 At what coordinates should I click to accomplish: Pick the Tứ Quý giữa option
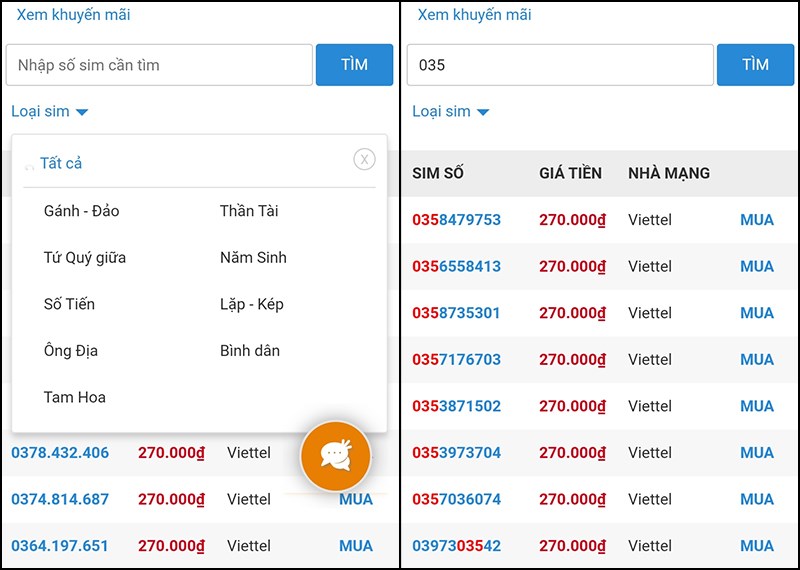[x=85, y=258]
